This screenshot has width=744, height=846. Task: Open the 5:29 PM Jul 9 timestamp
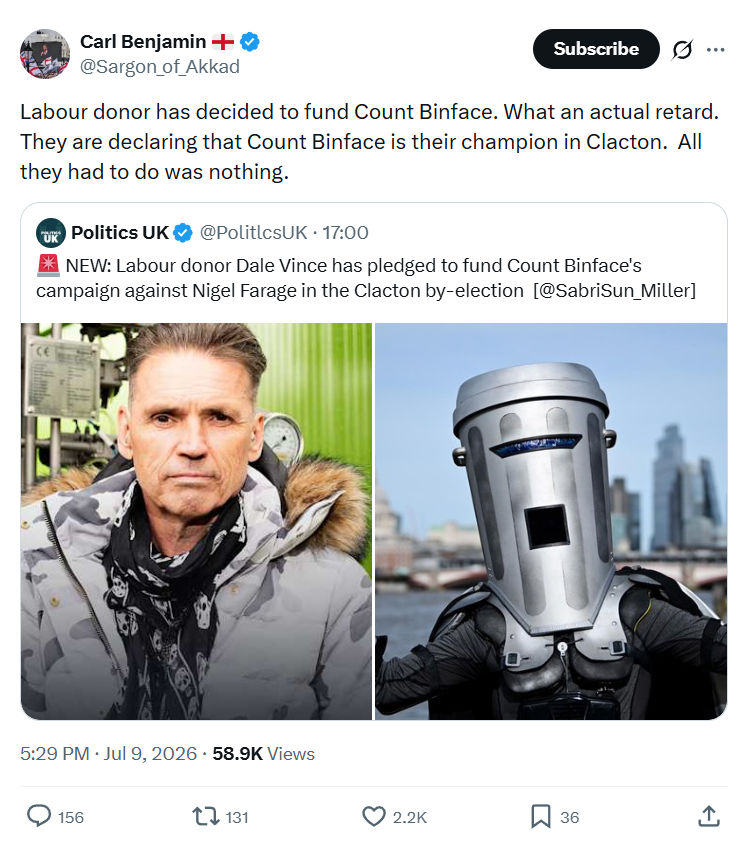(108, 754)
